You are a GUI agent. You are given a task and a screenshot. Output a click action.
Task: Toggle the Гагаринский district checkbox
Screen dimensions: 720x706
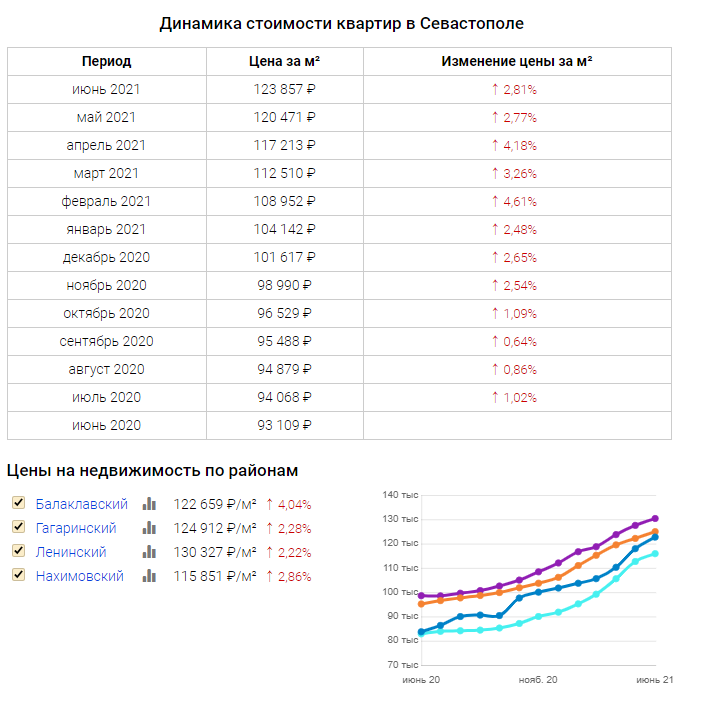(18, 527)
